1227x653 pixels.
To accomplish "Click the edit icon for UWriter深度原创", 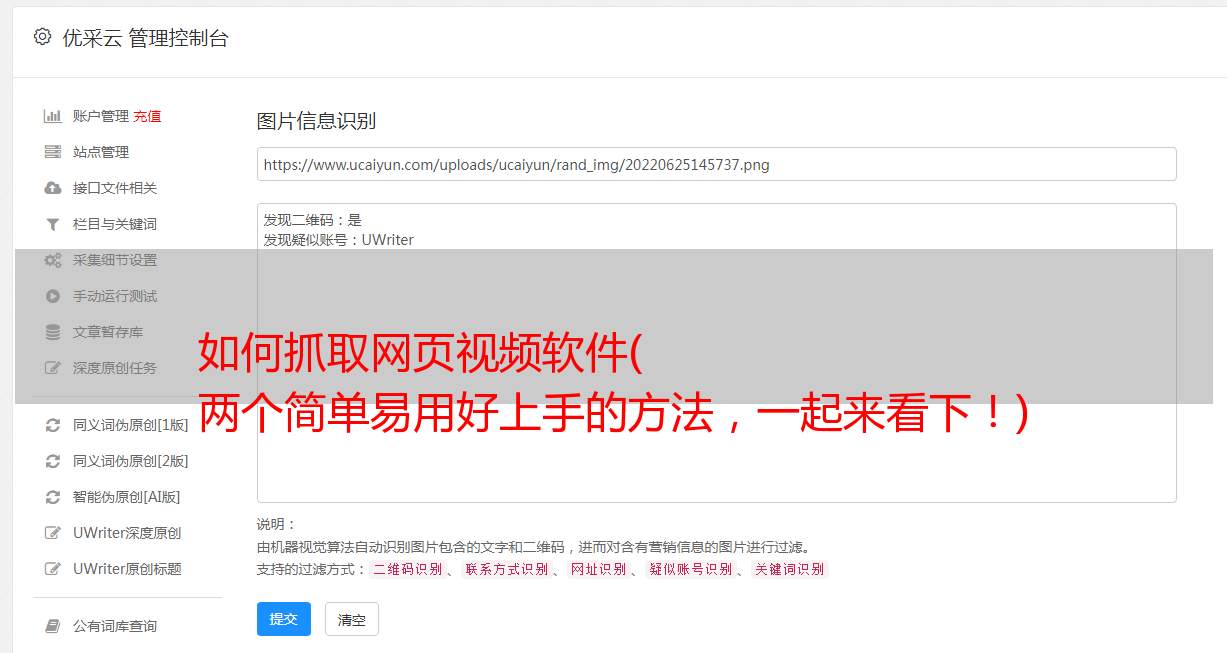I will click(53, 533).
